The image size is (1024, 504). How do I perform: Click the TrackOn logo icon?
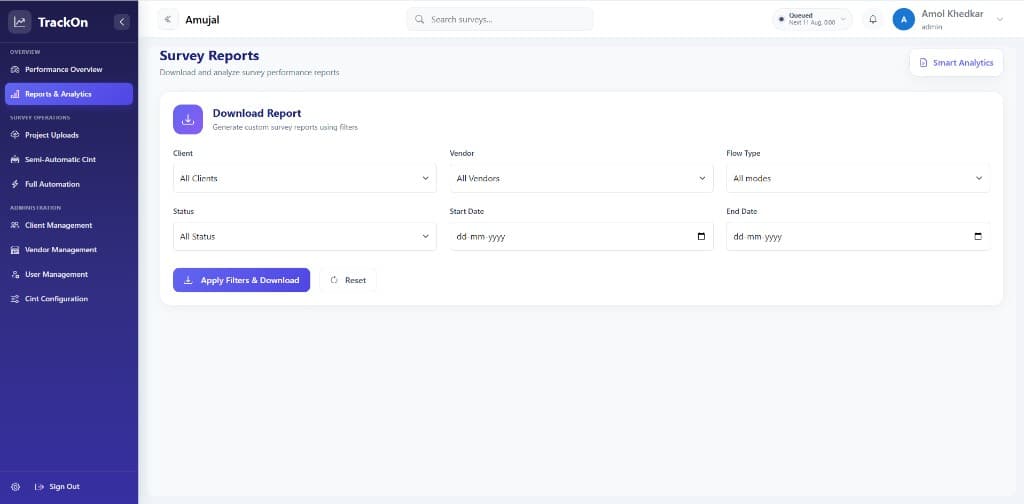coord(20,22)
